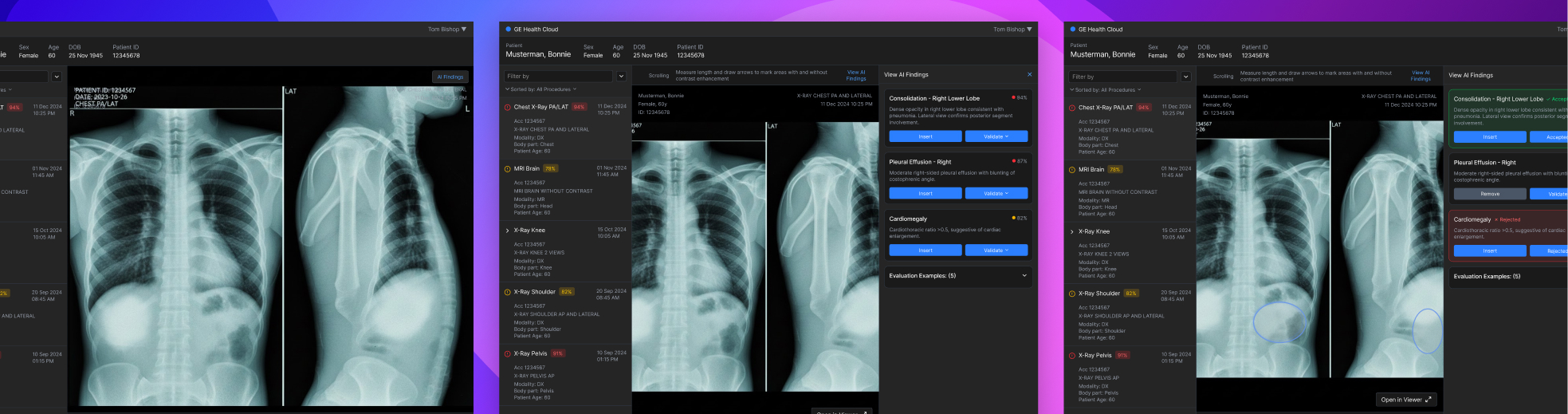
Task: Click the GE Health Cloud logo in right window
Action: [1073, 30]
